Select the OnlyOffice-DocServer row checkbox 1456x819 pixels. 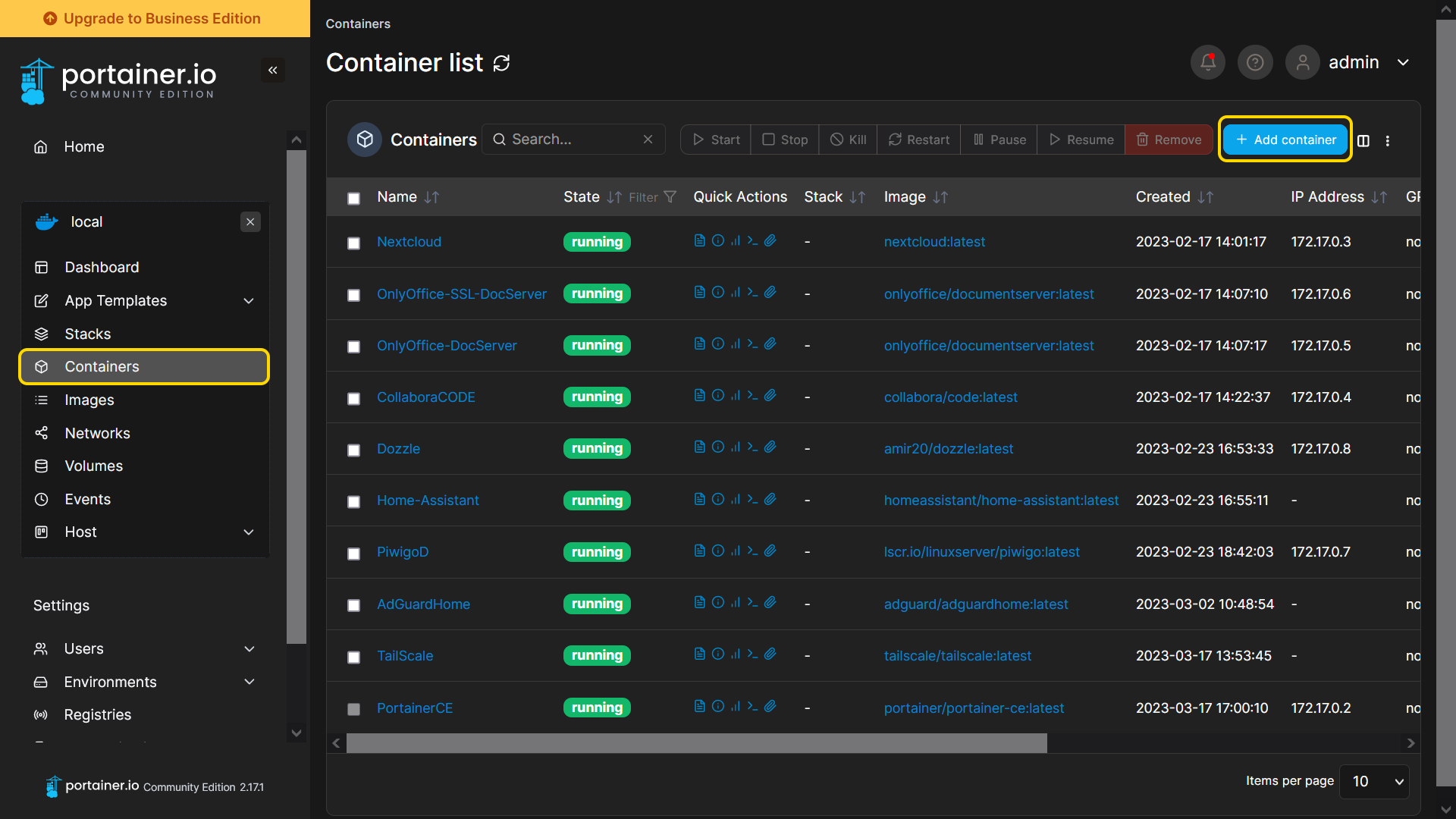353,347
